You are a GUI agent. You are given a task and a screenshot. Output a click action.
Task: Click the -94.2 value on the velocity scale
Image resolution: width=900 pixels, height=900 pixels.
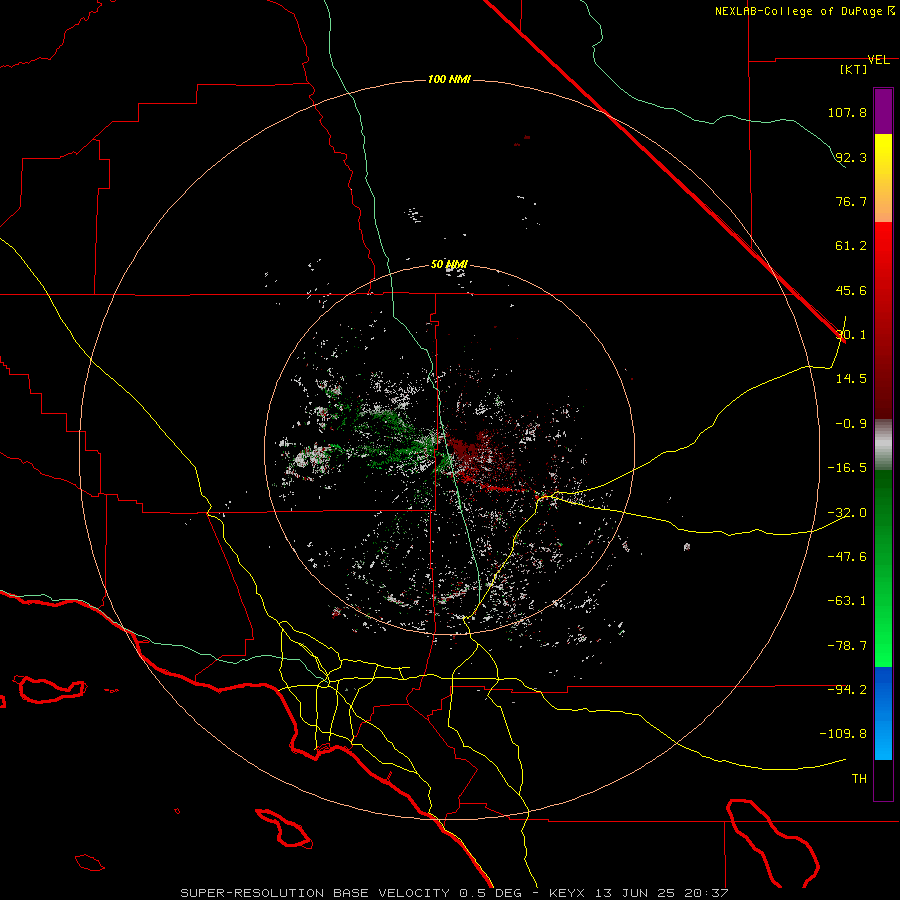pyautogui.click(x=847, y=689)
